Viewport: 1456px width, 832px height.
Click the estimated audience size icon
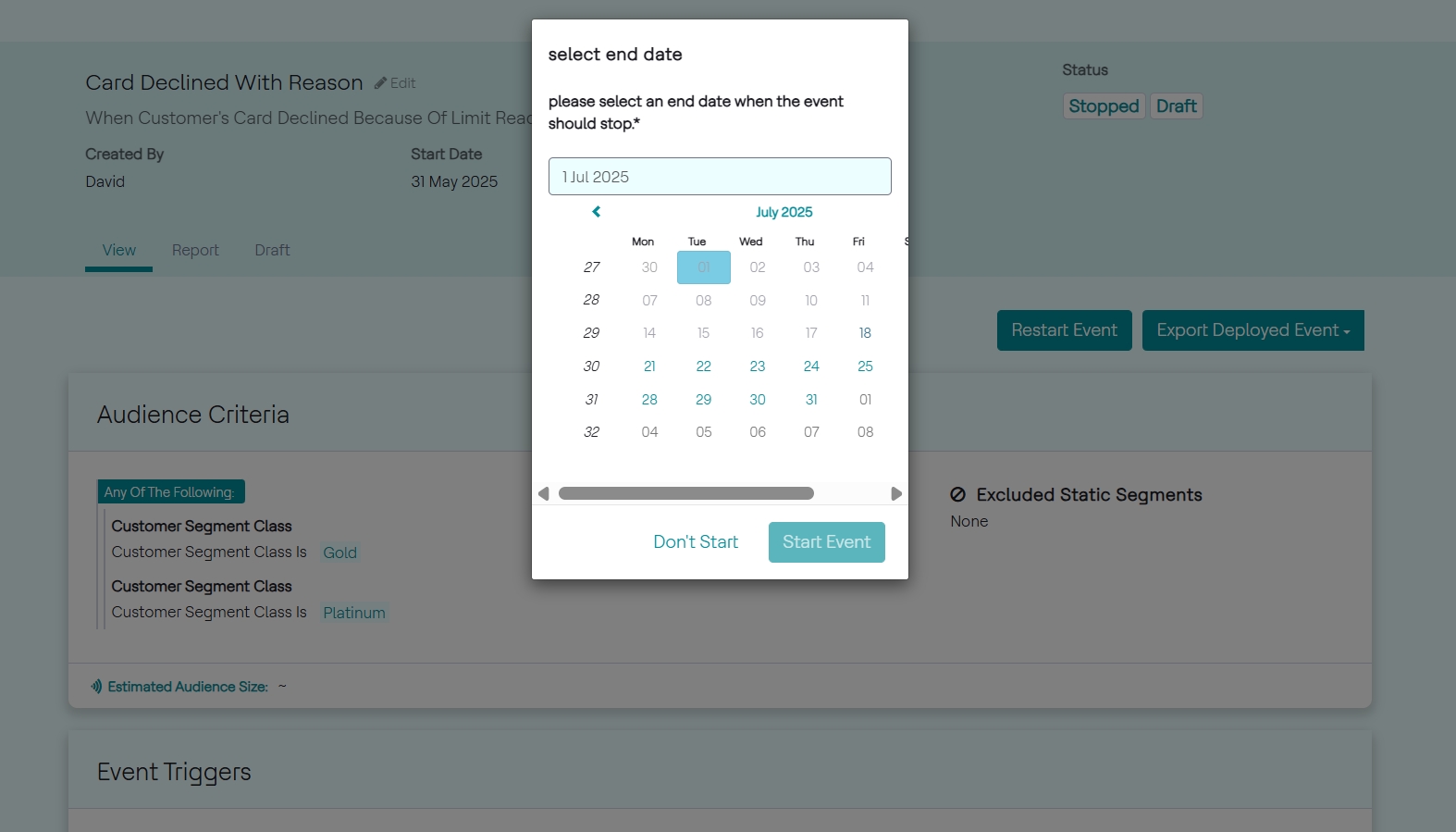point(96,687)
